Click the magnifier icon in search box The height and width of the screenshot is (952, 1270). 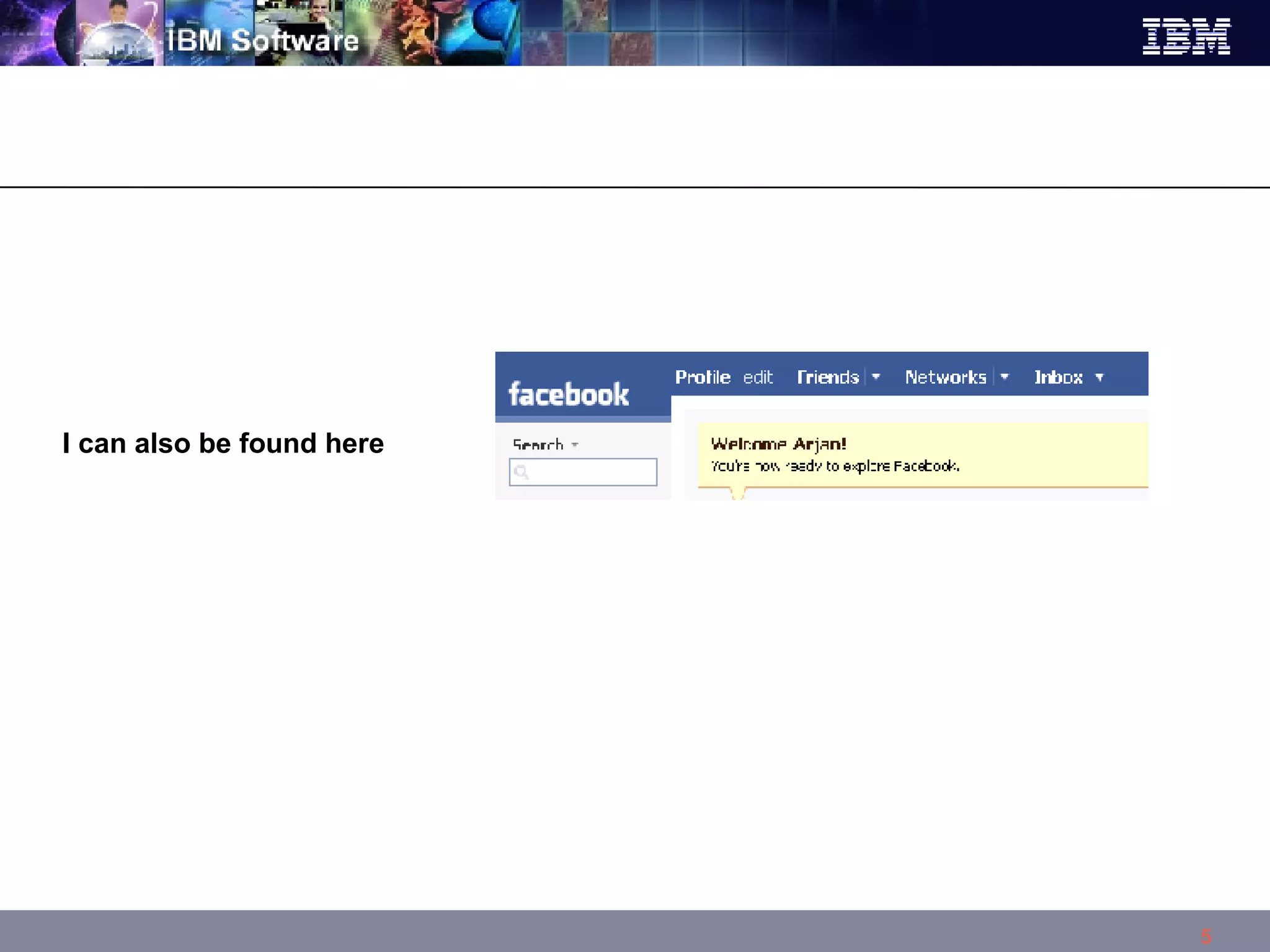coord(522,472)
